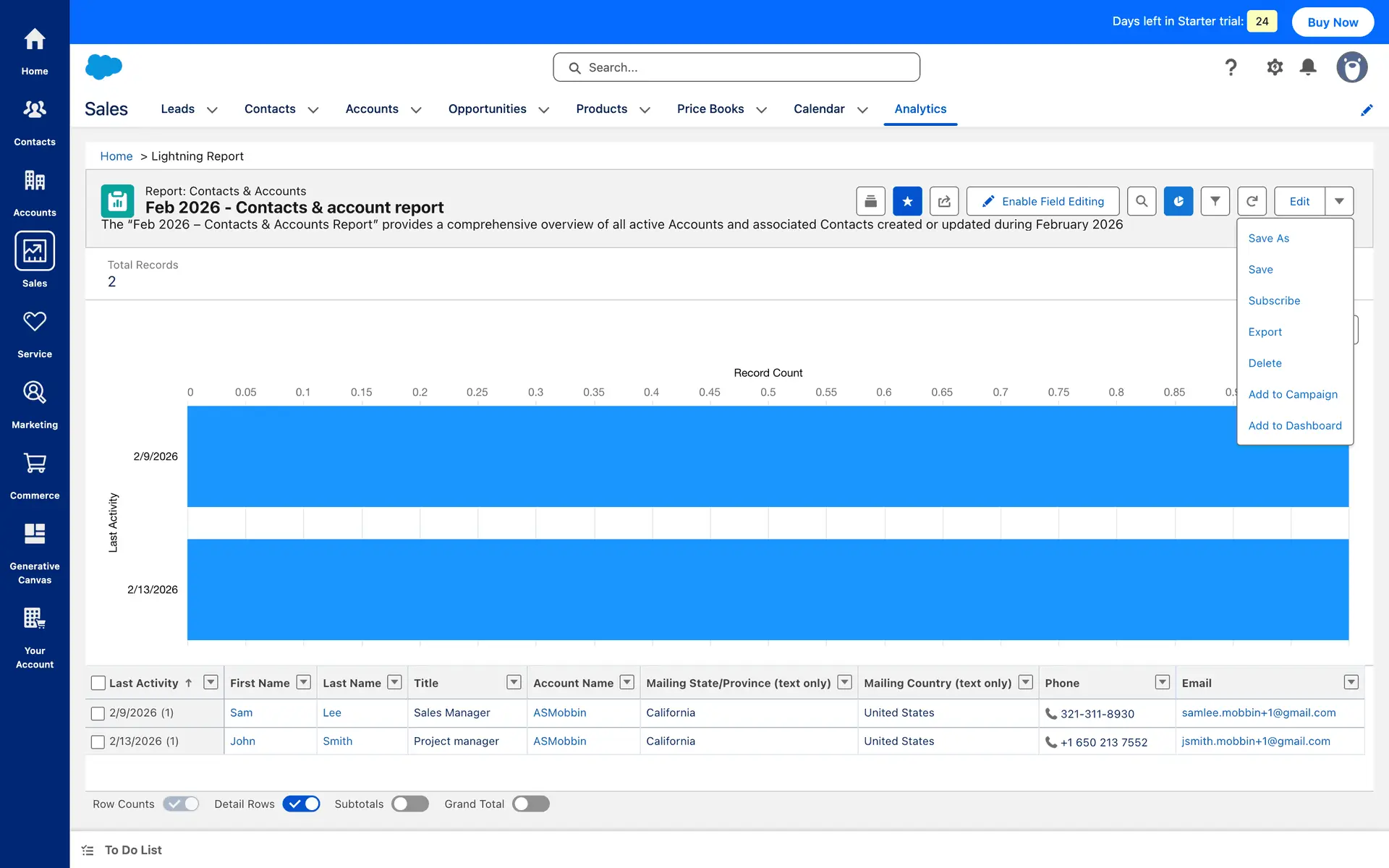Image resolution: width=1389 pixels, height=868 pixels.
Task: Click the favorite star icon on the report
Action: click(x=907, y=201)
